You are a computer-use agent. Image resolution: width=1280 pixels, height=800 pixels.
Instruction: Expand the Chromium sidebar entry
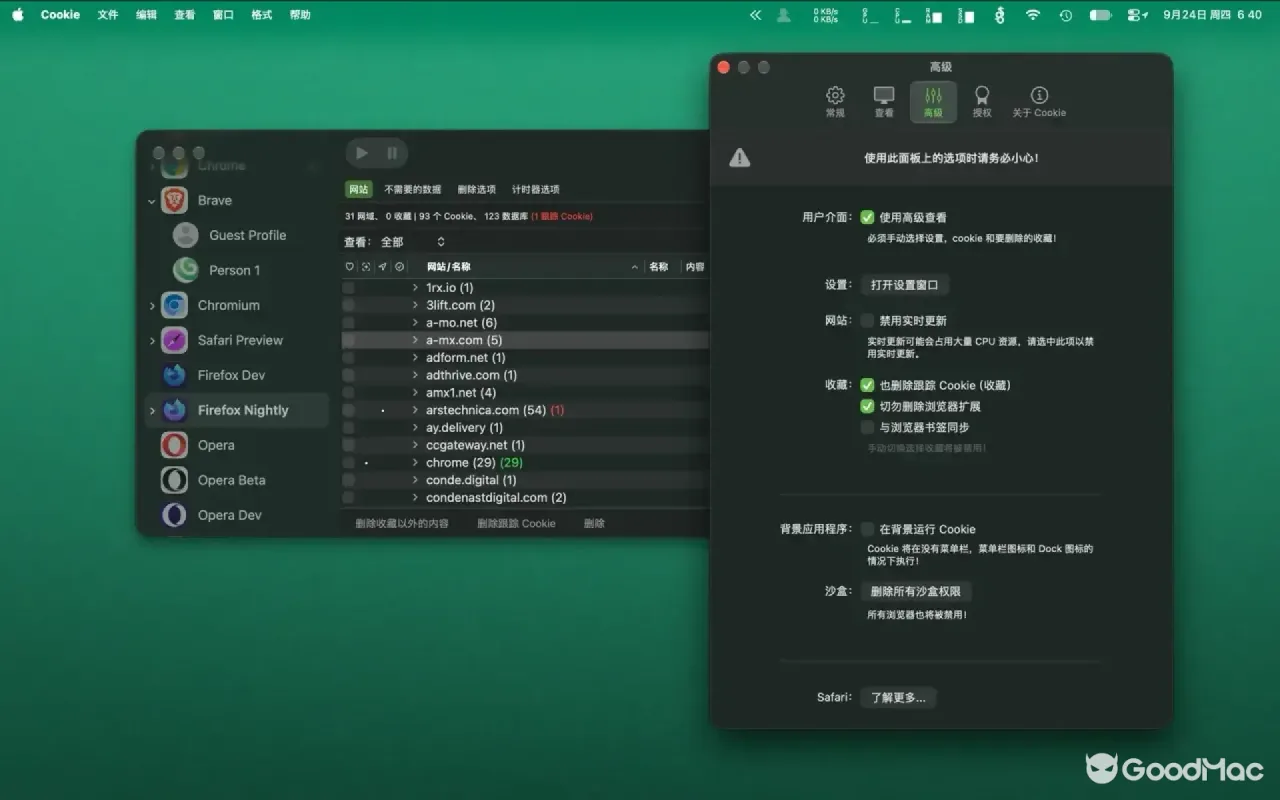152,306
